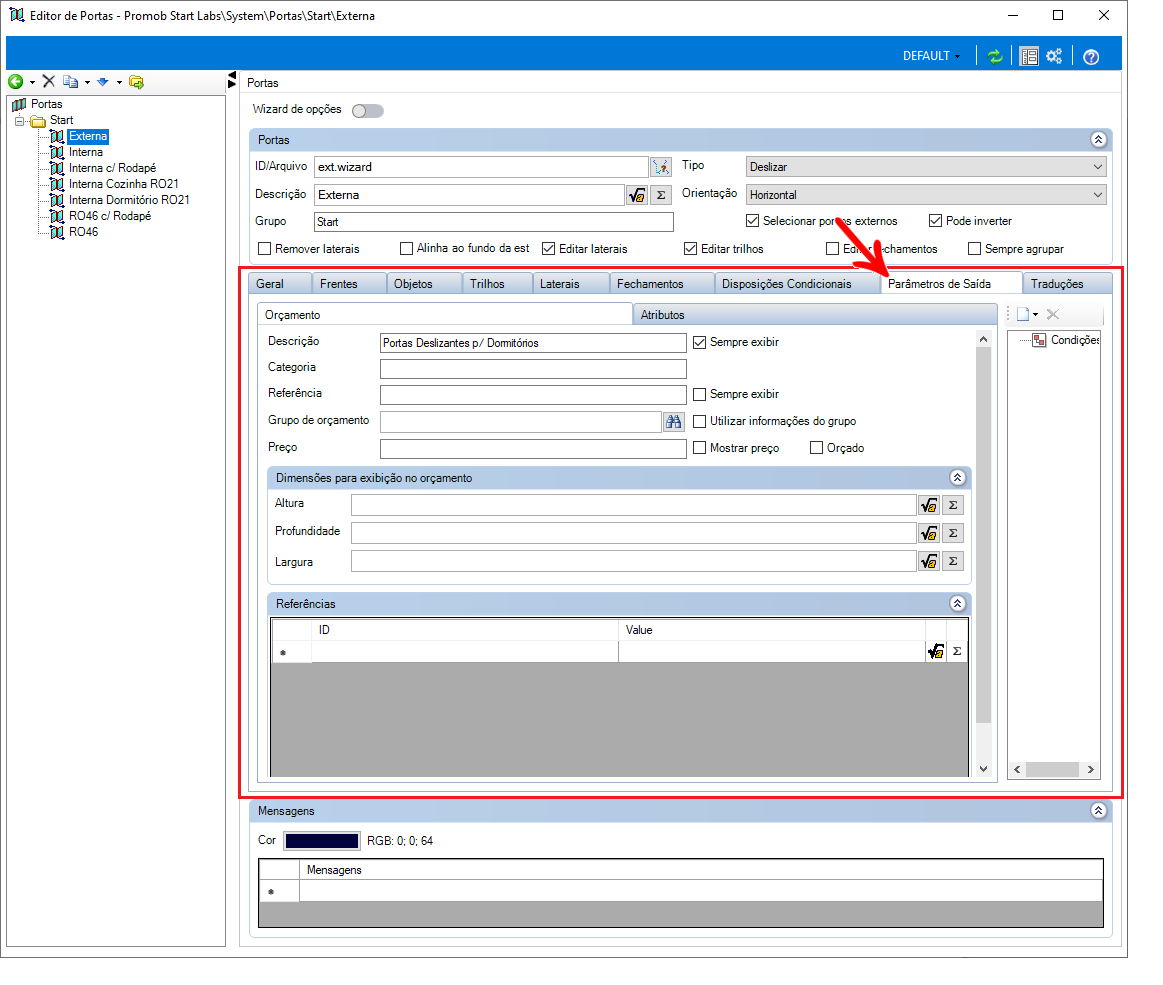The image size is (1163, 985).
Task: Click binoculars search icon beside Grupo de orçamento
Action: pyautogui.click(x=673, y=421)
